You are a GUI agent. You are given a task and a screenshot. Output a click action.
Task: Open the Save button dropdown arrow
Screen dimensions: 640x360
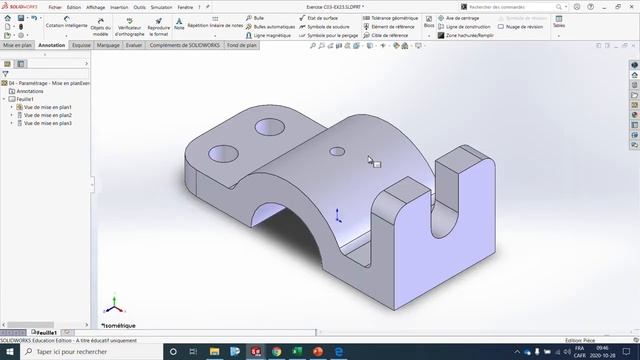pos(27,18)
